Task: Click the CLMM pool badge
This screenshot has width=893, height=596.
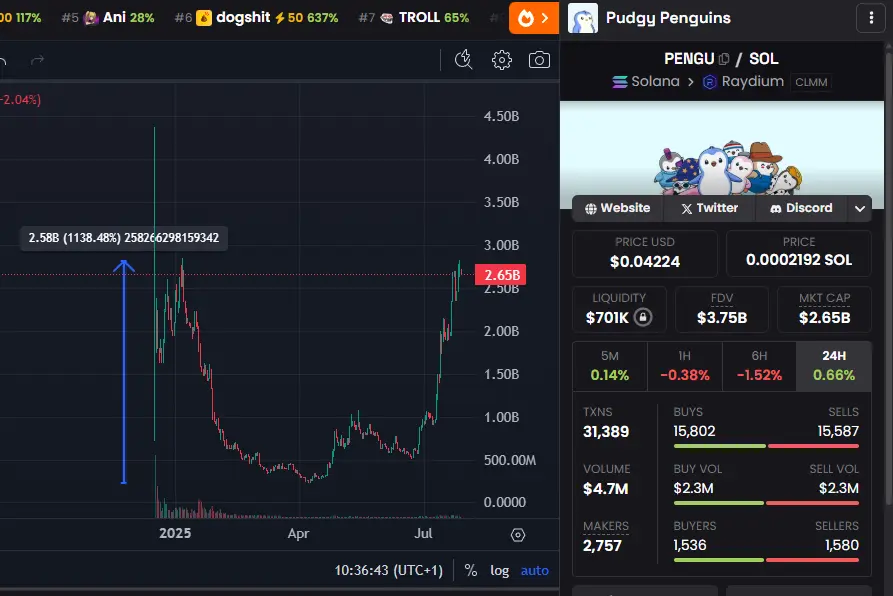Action: tap(811, 82)
